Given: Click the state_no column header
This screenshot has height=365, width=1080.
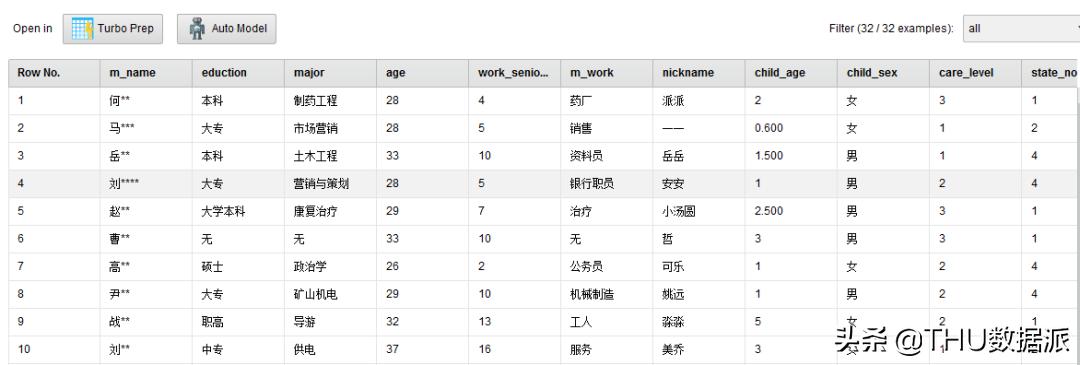Looking at the screenshot, I should (x=1051, y=73).
